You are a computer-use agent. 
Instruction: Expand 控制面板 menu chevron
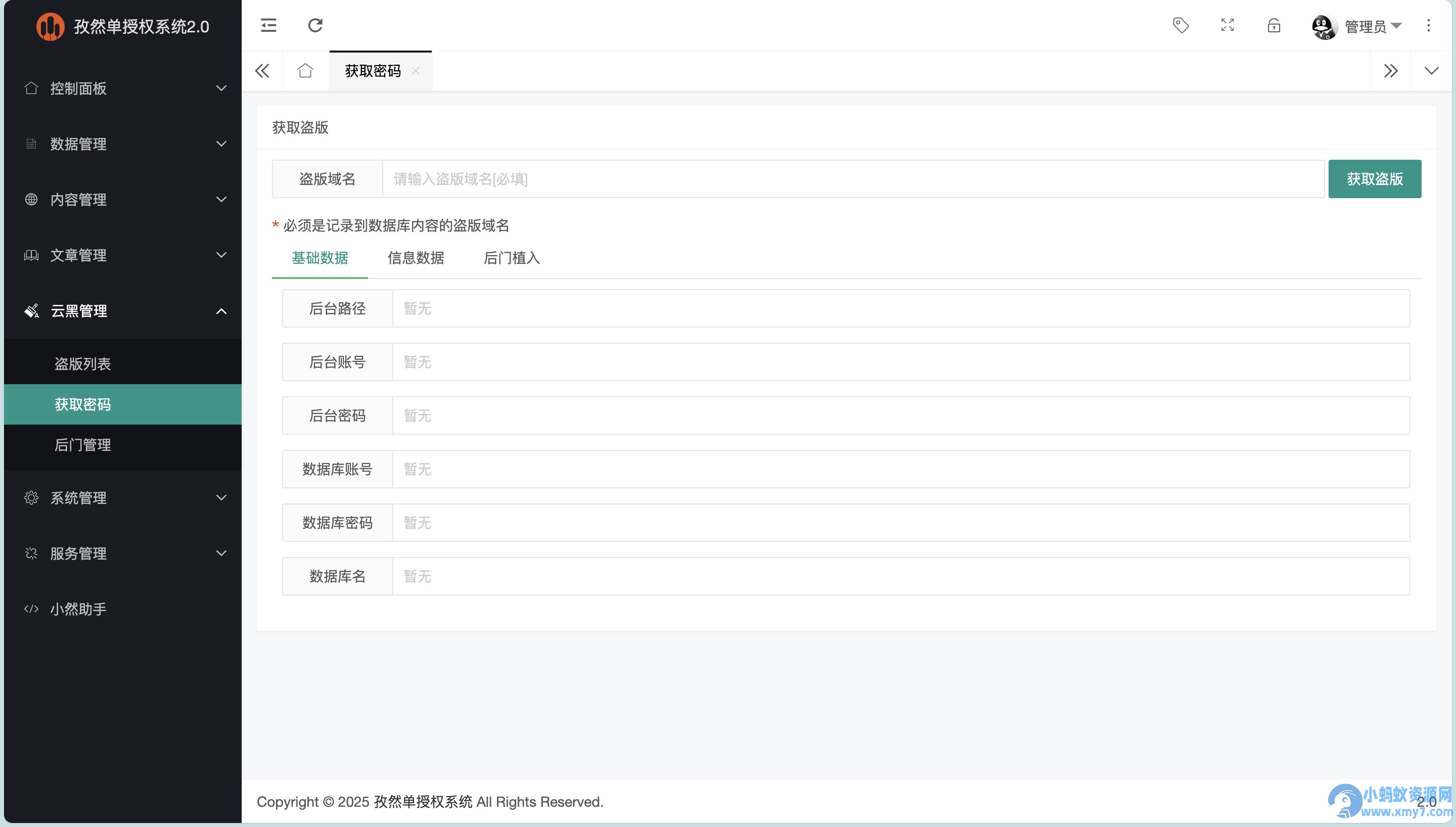click(x=221, y=88)
